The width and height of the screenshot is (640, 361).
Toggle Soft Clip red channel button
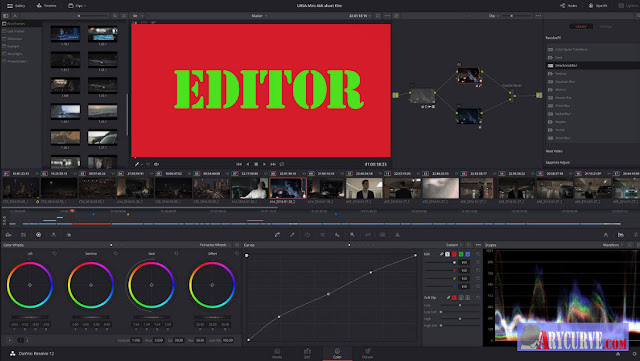454,298
